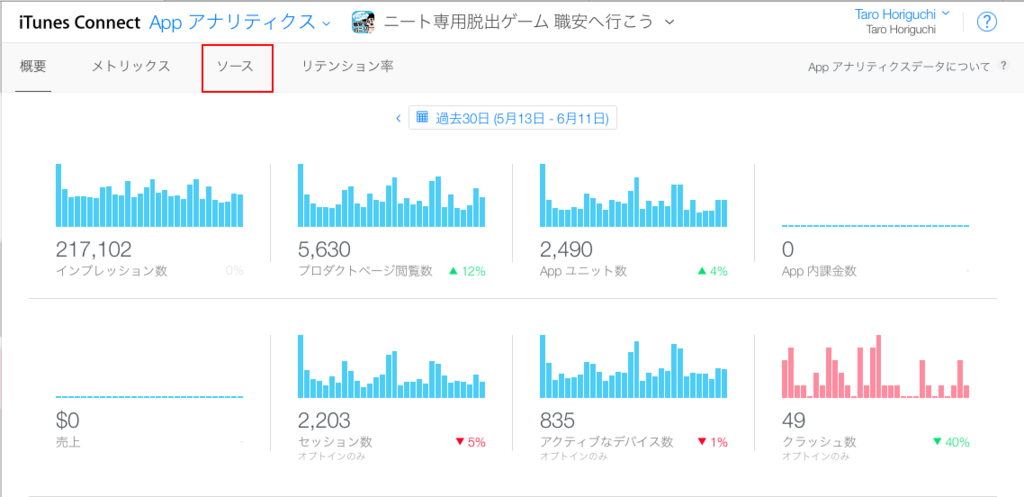
Task: Click the green 4% increase indicator
Action: click(x=712, y=272)
